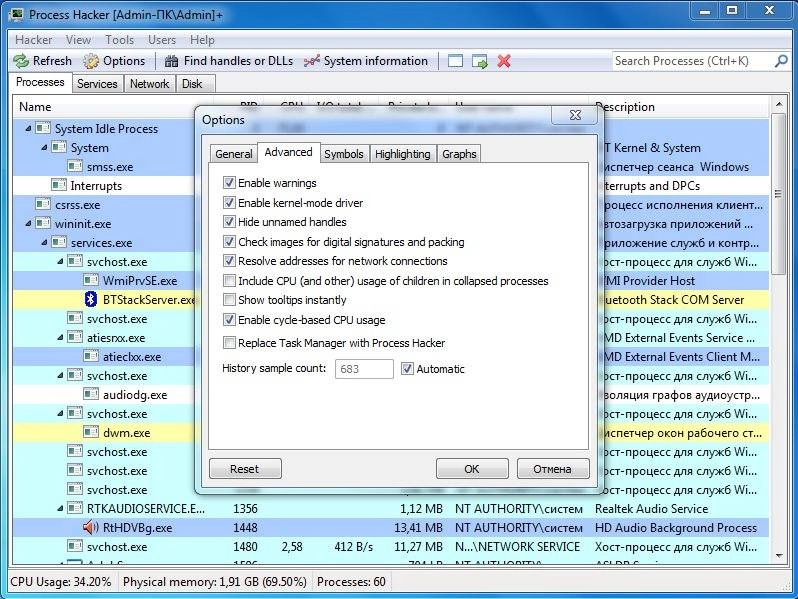798x599 pixels.
Task: Click the icon next to atieclxx.exe
Action: [x=91, y=356]
